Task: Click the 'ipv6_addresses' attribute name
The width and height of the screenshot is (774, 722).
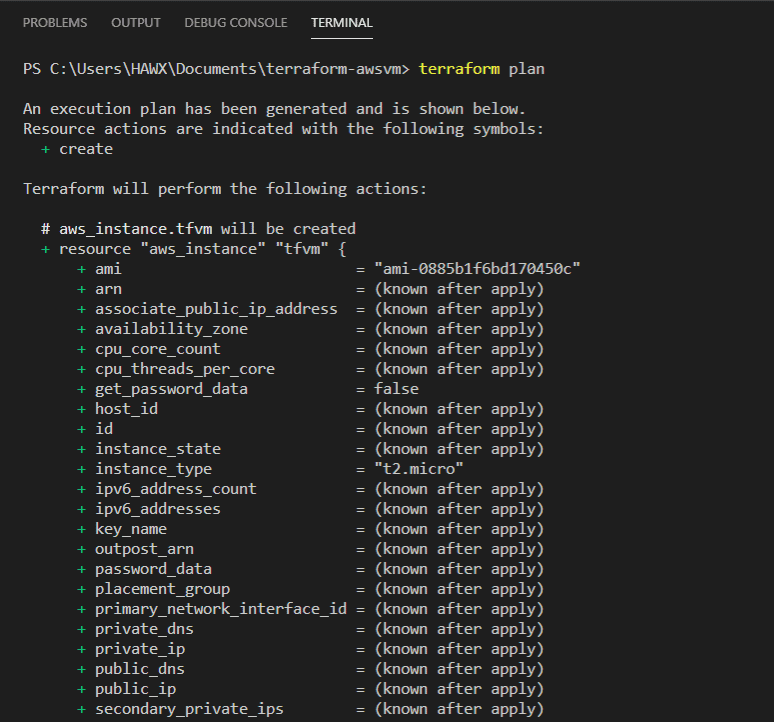Action: coord(157,509)
